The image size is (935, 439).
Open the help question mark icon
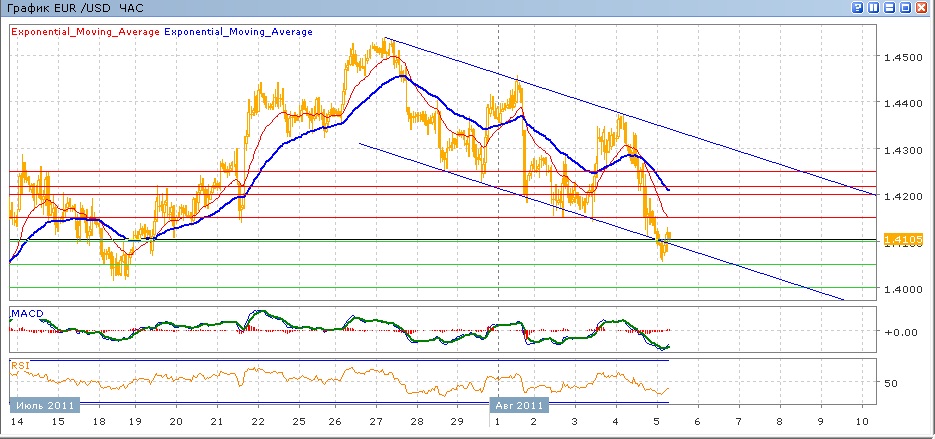pyautogui.click(x=858, y=8)
